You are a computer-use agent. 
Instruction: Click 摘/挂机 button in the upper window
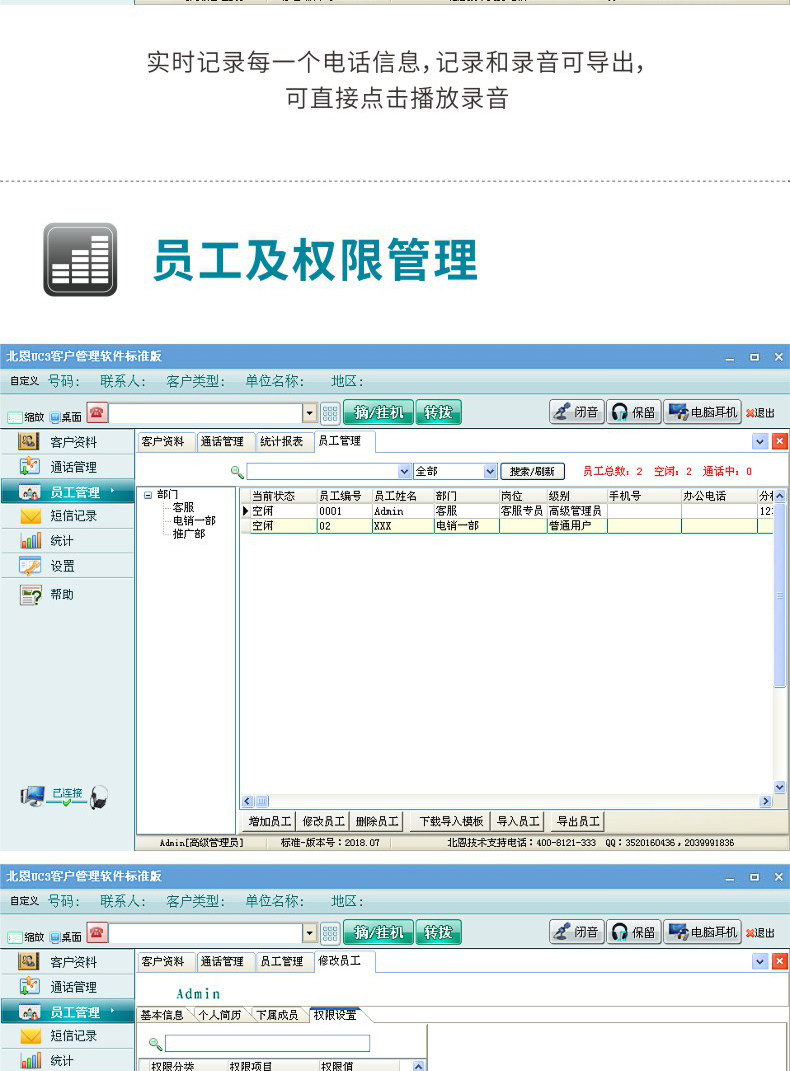(x=378, y=413)
